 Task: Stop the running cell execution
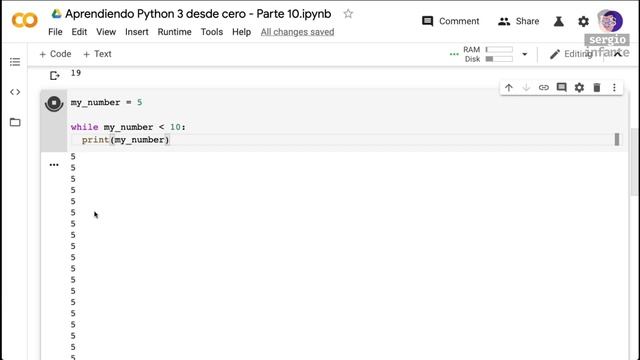tap(54, 103)
